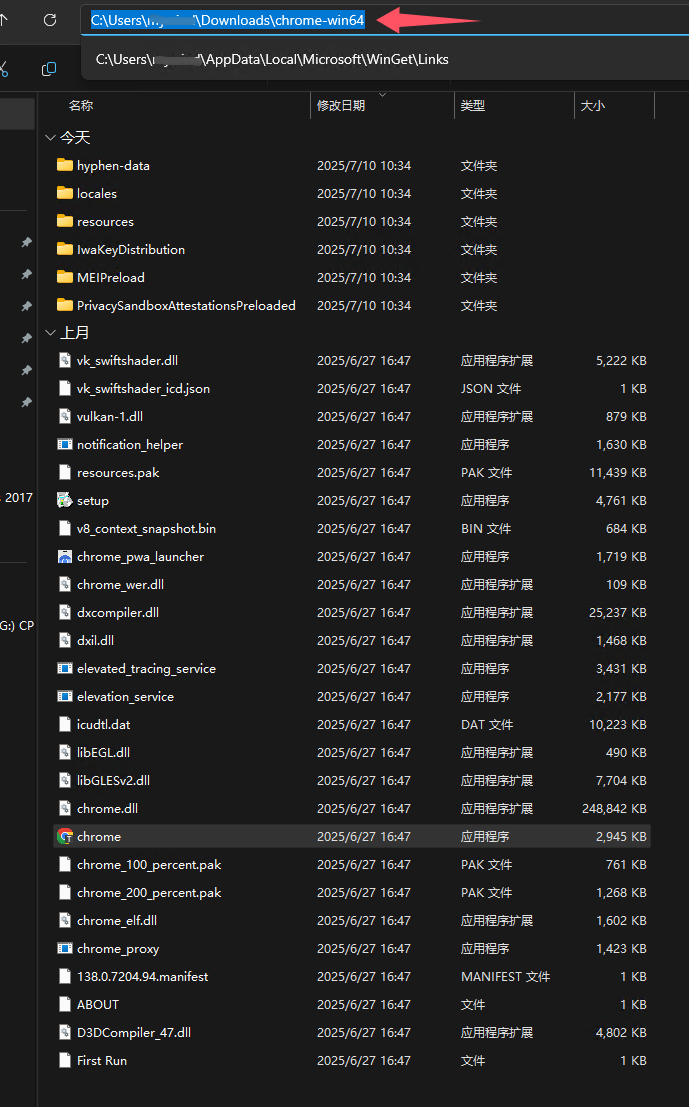The height and width of the screenshot is (1107, 689).
Task: Click the MANIFEST 文件 type cell
Action: [x=505, y=977]
